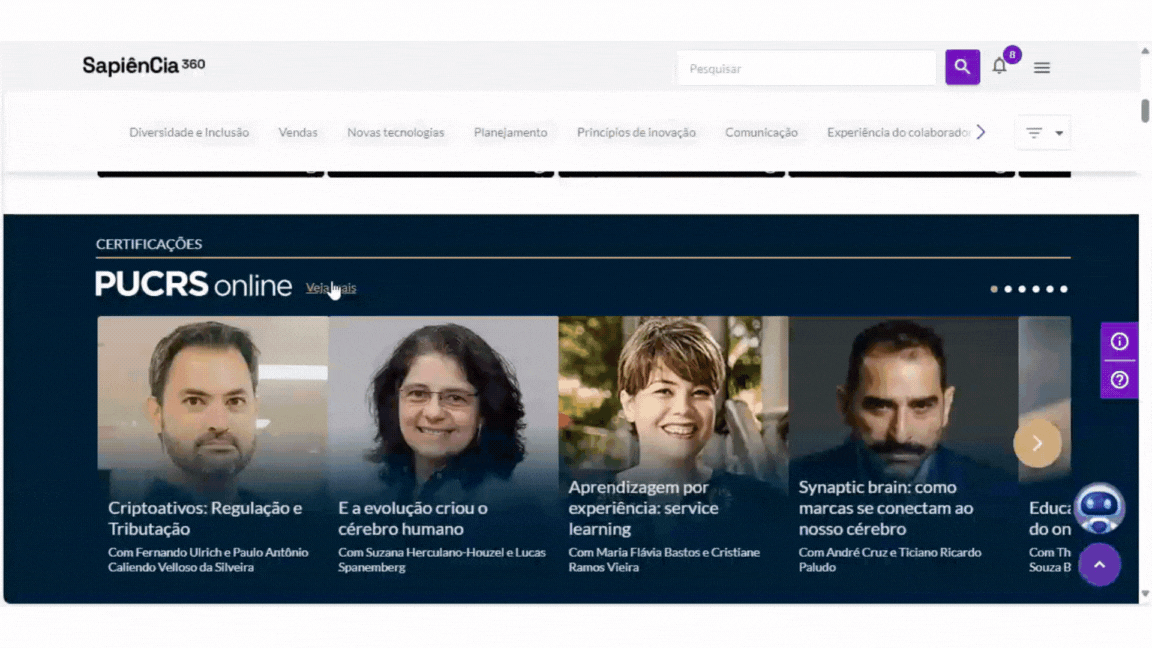Open the info icon side button

[1119, 342]
